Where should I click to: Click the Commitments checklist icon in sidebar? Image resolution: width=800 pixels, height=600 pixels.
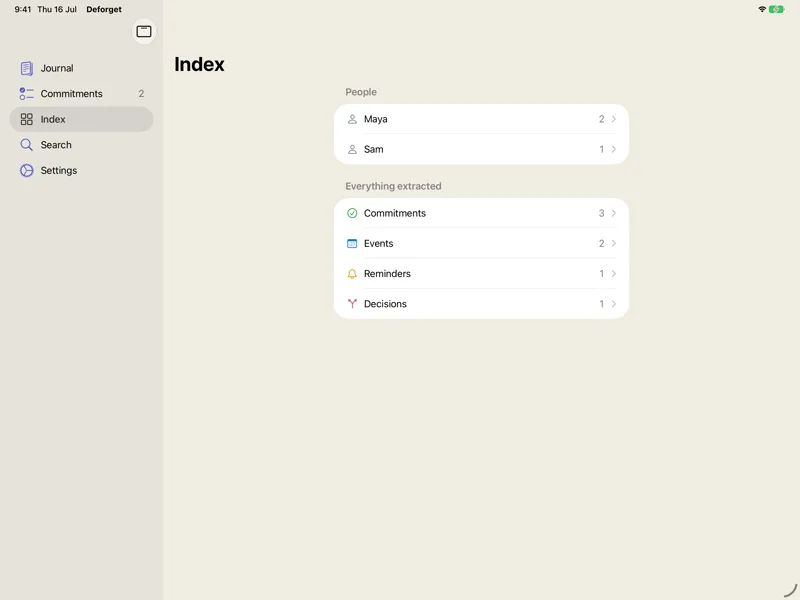27,94
